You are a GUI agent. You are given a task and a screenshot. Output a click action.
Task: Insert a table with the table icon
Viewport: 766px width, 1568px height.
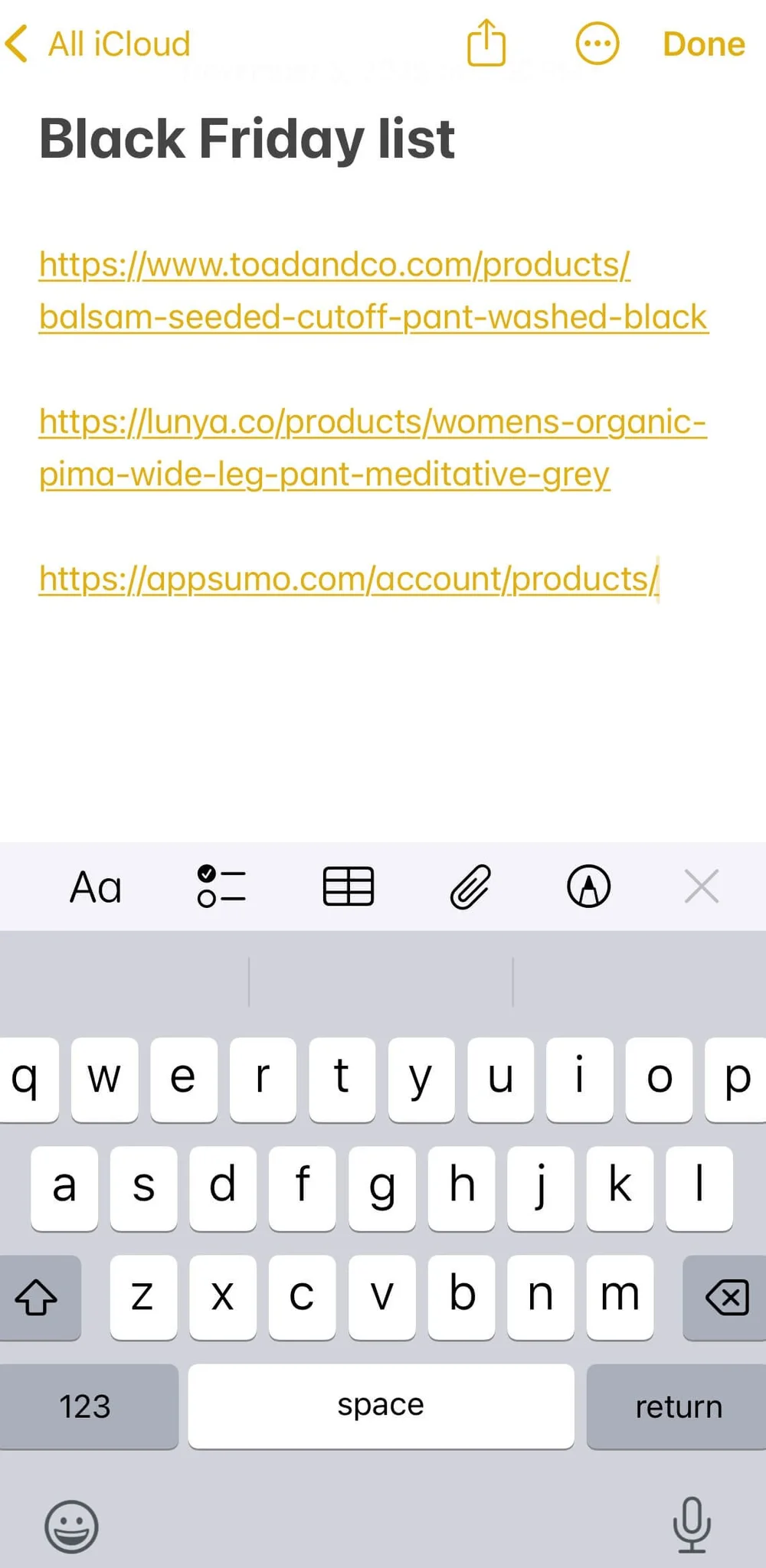[349, 887]
